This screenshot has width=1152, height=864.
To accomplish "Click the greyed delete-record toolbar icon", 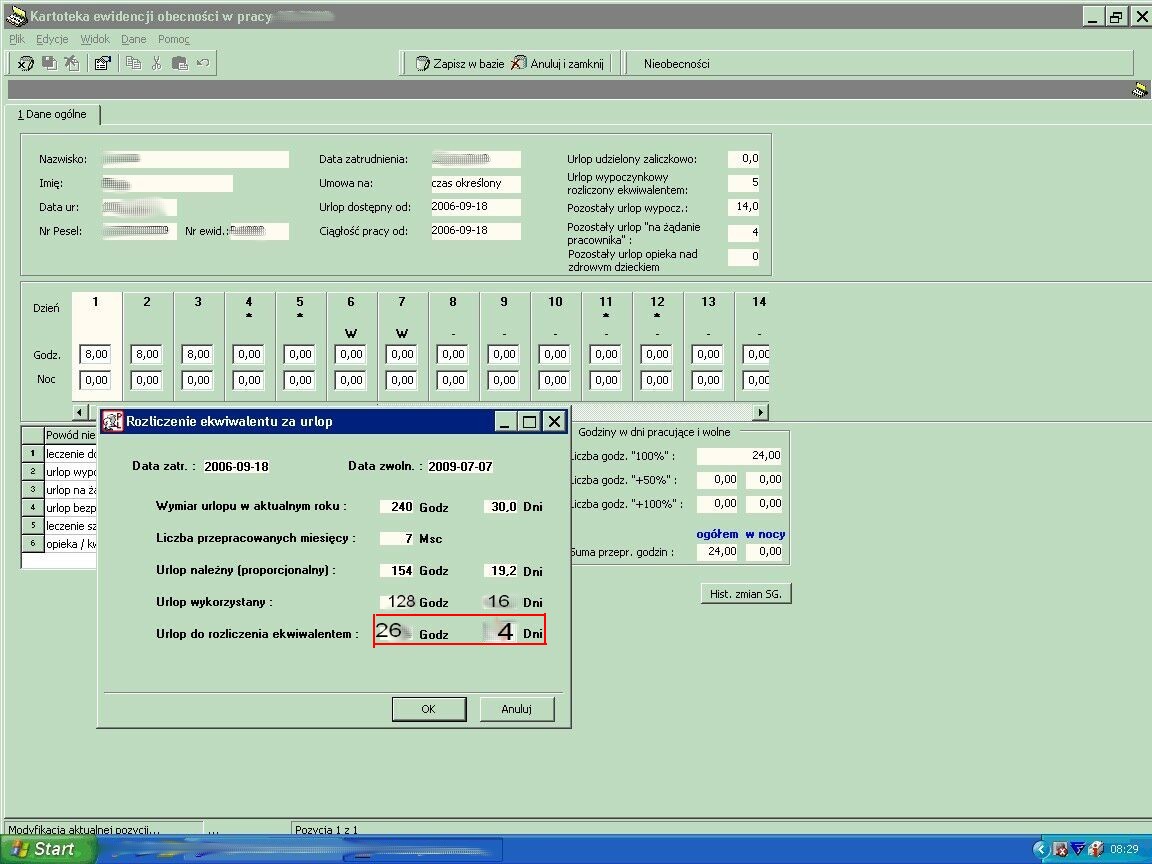I will tap(71, 63).
